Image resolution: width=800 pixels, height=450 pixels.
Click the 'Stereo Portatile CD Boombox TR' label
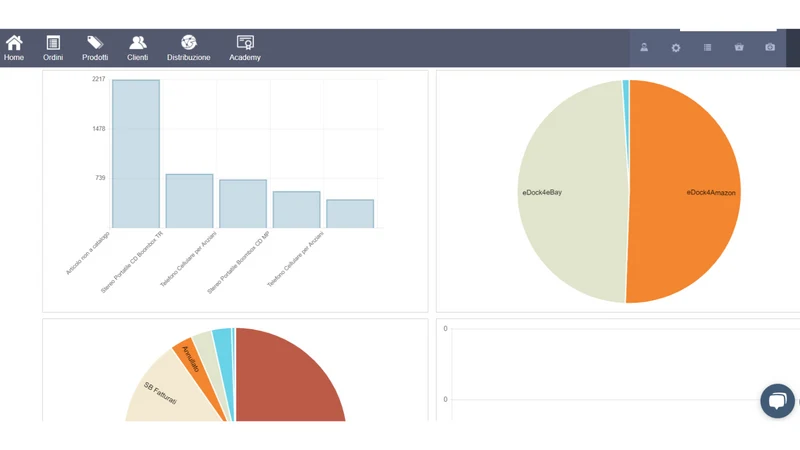point(132,262)
